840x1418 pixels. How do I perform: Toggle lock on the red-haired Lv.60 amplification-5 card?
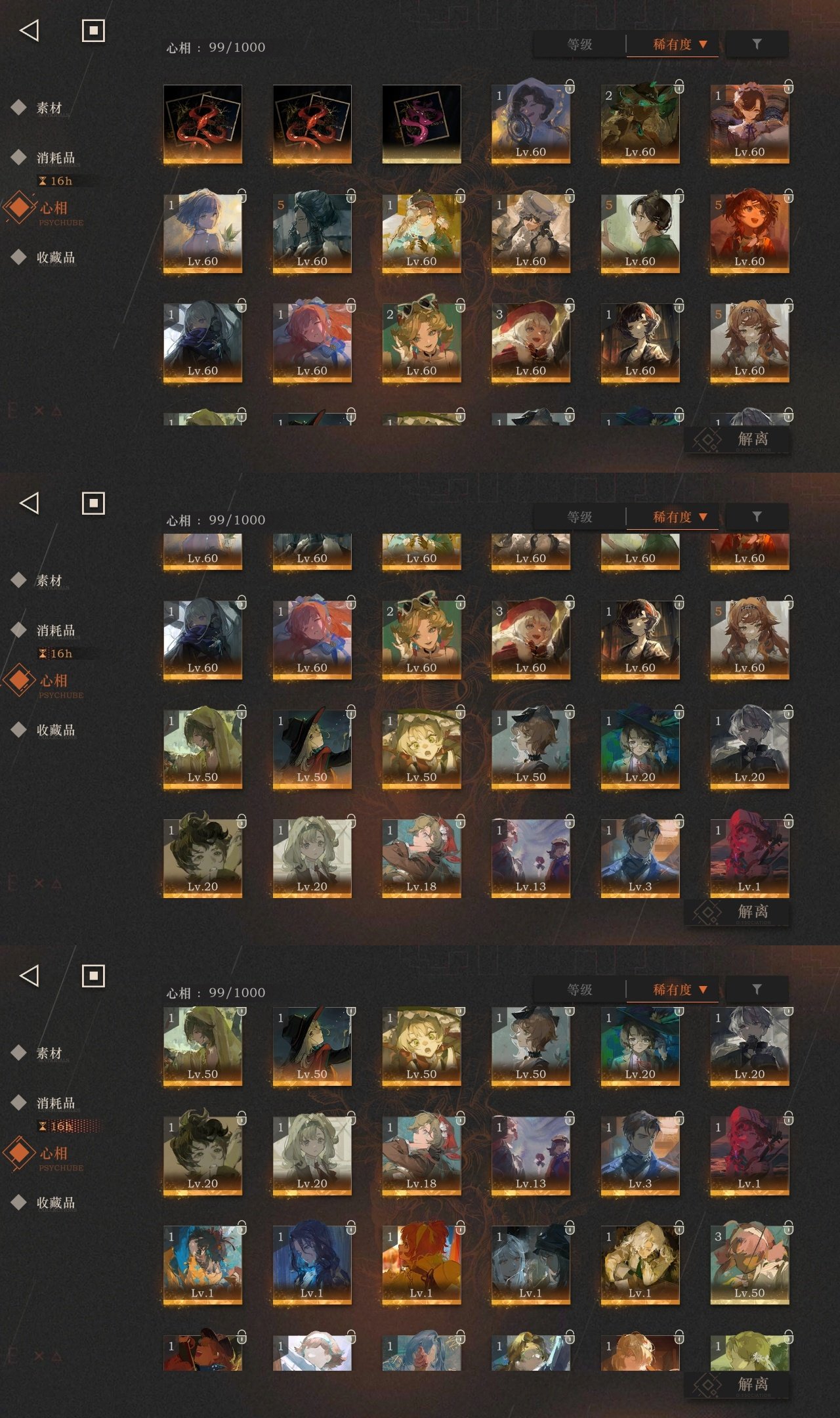click(x=789, y=196)
